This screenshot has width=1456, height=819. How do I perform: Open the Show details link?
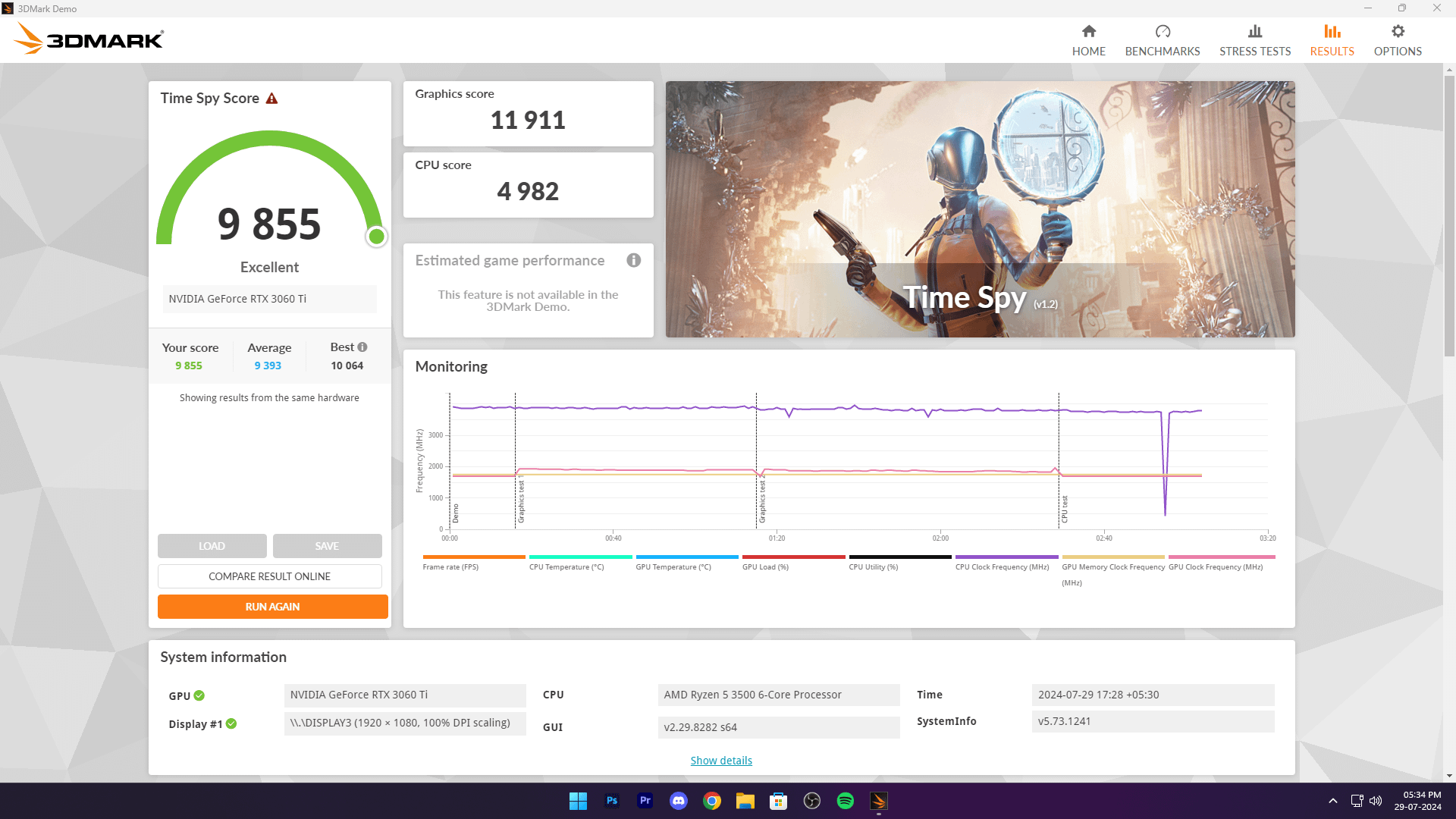(721, 761)
